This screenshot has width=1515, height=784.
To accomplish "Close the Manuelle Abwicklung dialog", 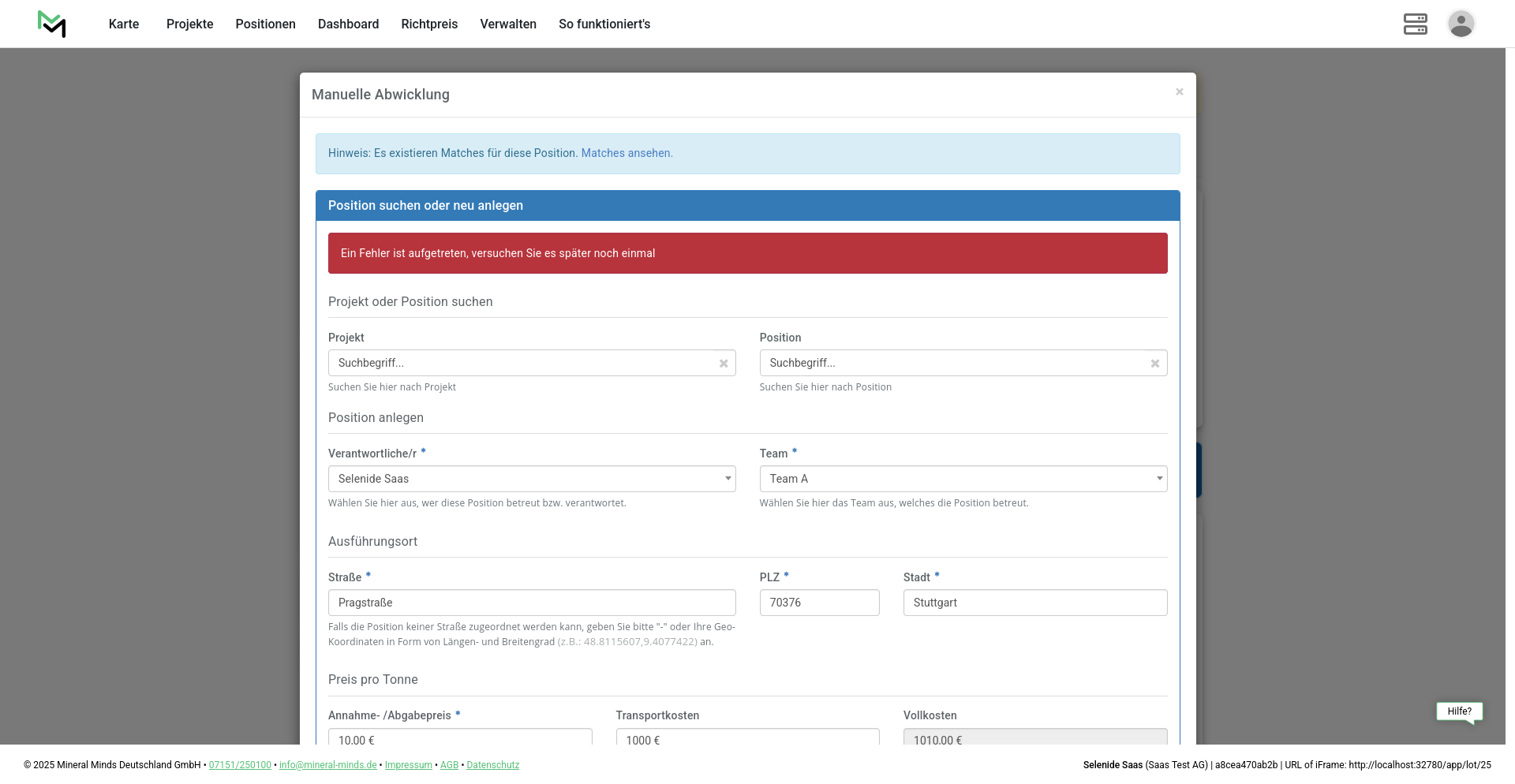I will (x=1179, y=92).
